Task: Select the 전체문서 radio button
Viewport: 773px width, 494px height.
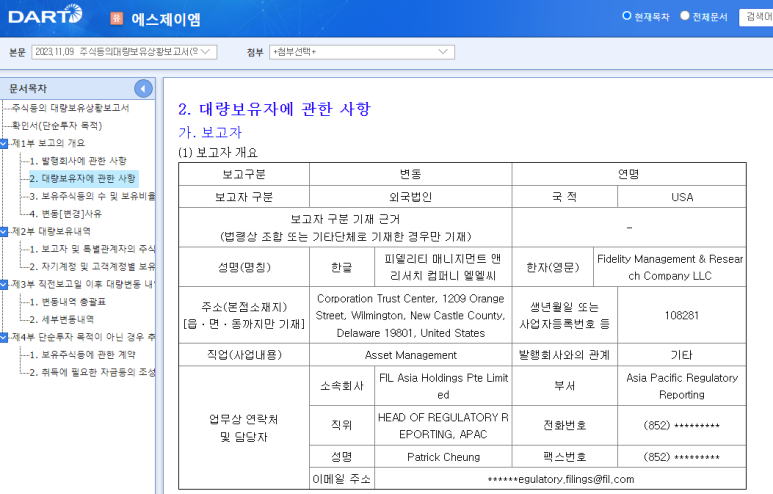Action: (685, 16)
